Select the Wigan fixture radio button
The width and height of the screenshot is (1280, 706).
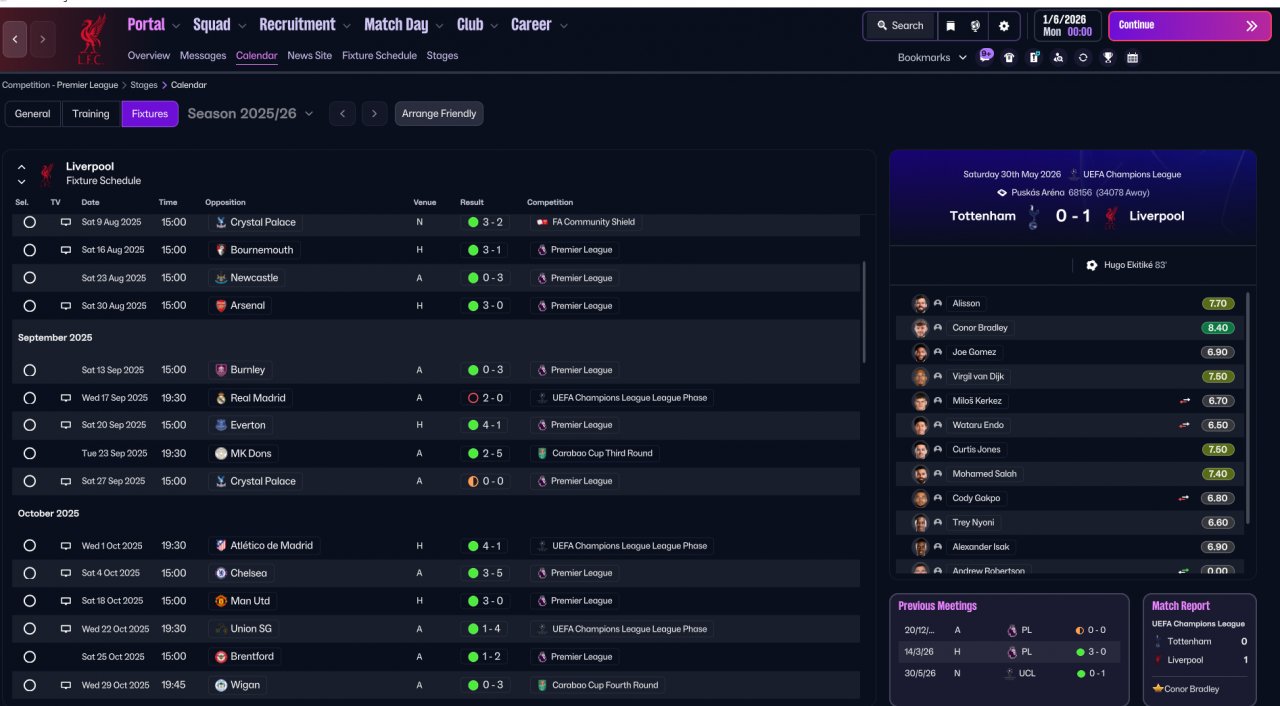(30, 685)
